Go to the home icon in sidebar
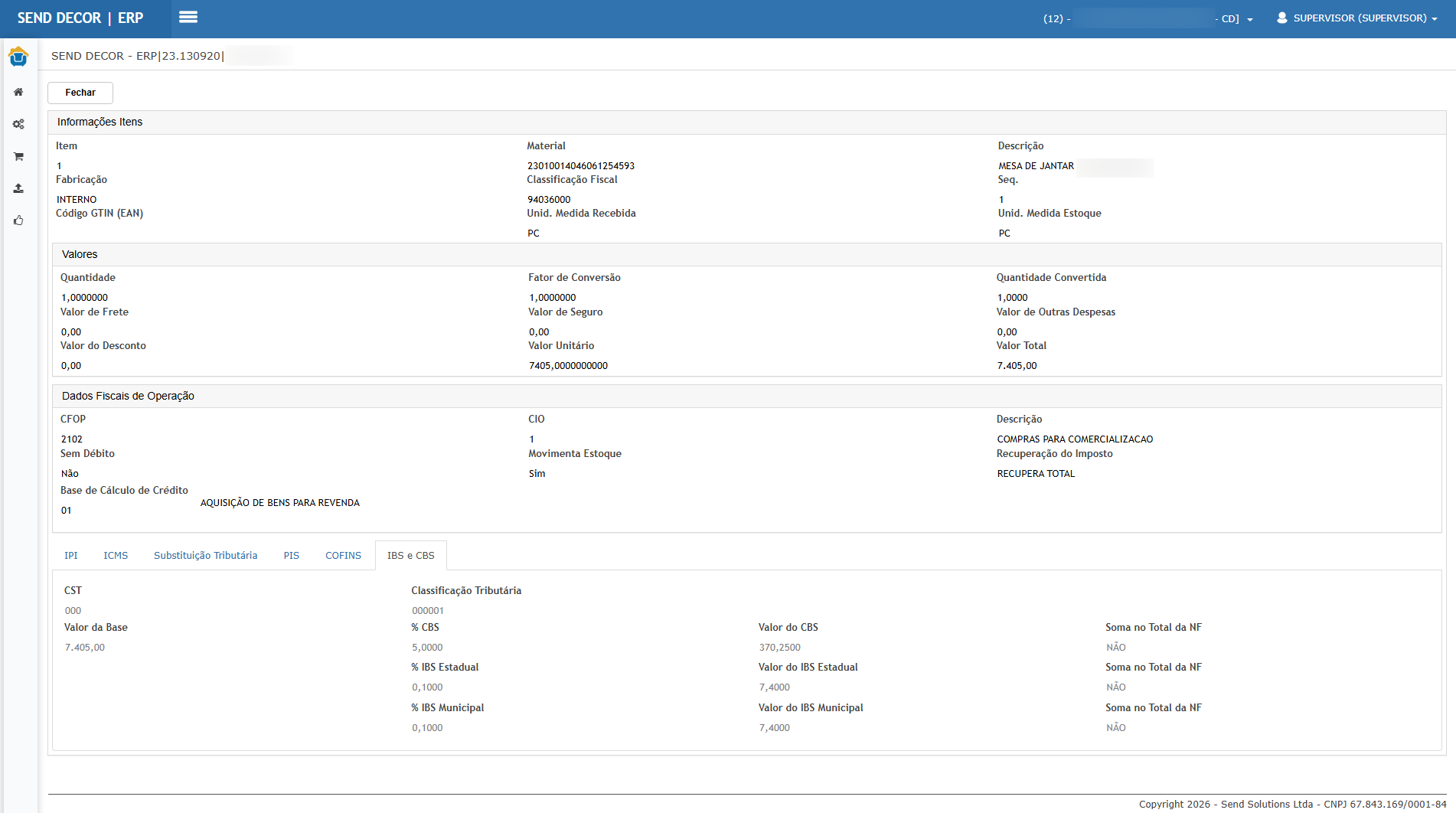Image resolution: width=1456 pixels, height=813 pixels. [18, 92]
